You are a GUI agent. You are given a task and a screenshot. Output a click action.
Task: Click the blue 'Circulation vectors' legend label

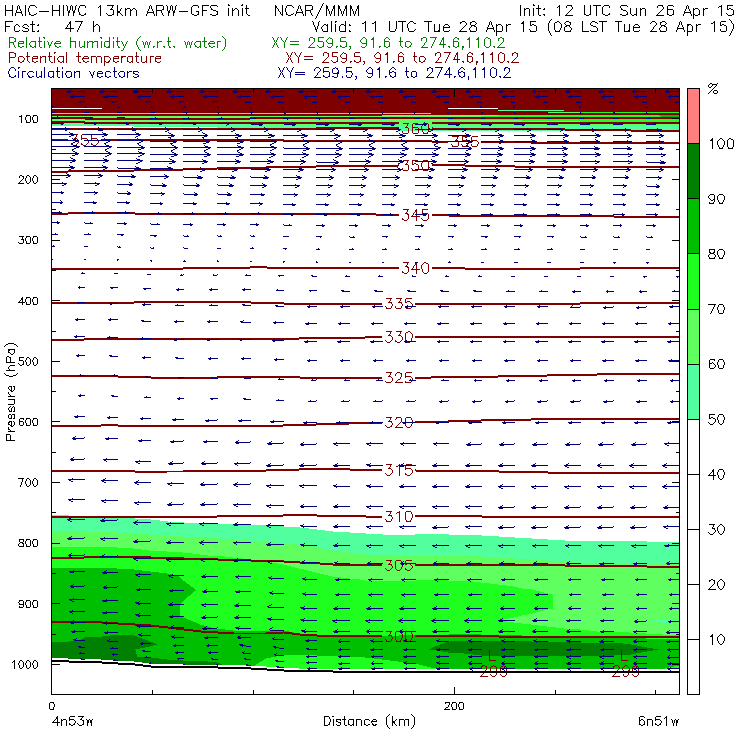pos(74,73)
